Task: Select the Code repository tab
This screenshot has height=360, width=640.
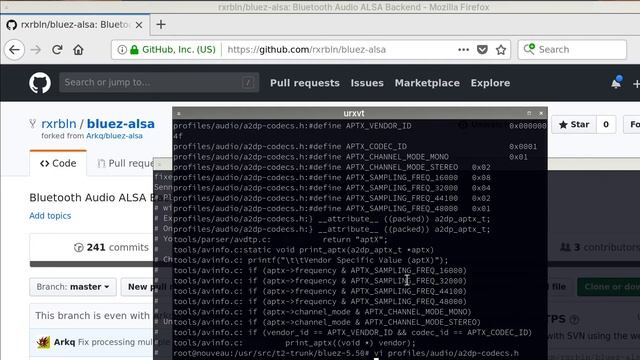Action: tap(58, 163)
